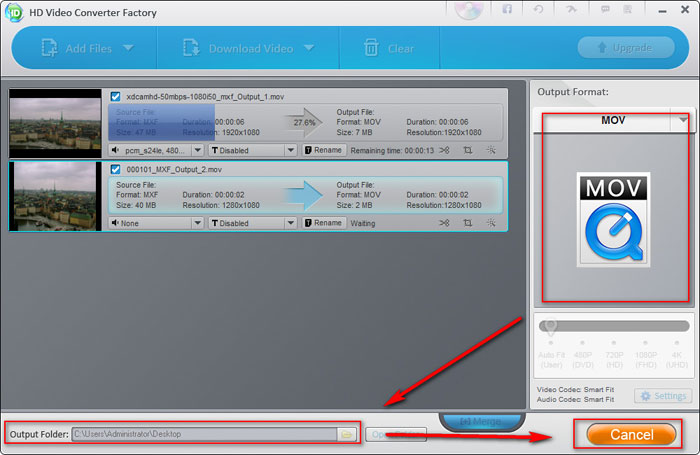Viewport: 700px width, 455px height.
Task: Click the Audio Codec: Smart Fit text
Action: click(575, 399)
